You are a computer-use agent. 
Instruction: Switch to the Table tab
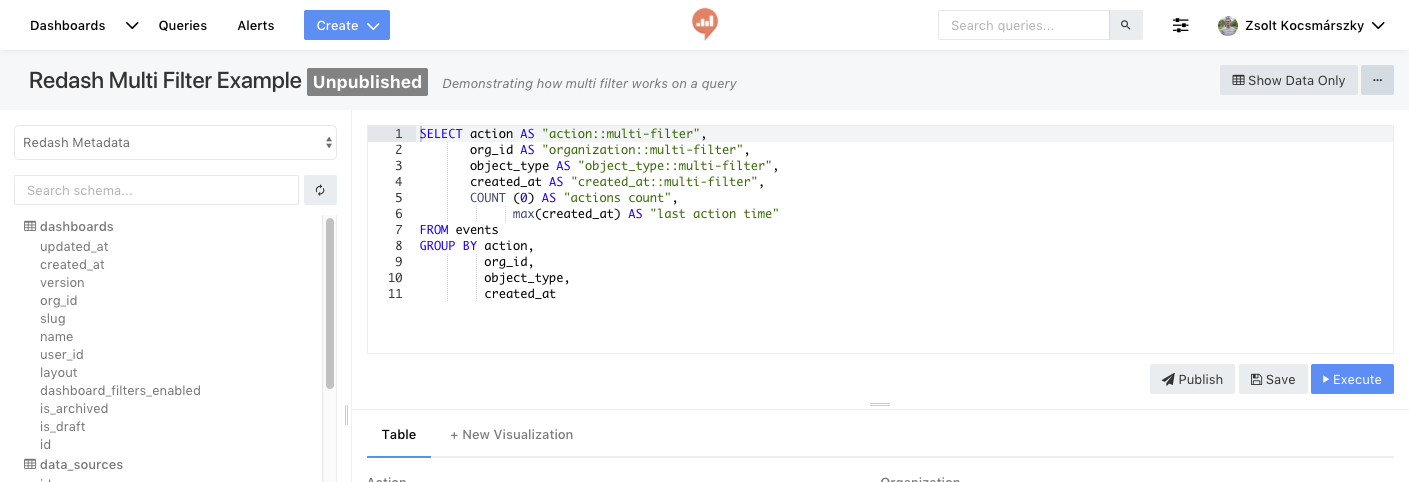coord(399,435)
